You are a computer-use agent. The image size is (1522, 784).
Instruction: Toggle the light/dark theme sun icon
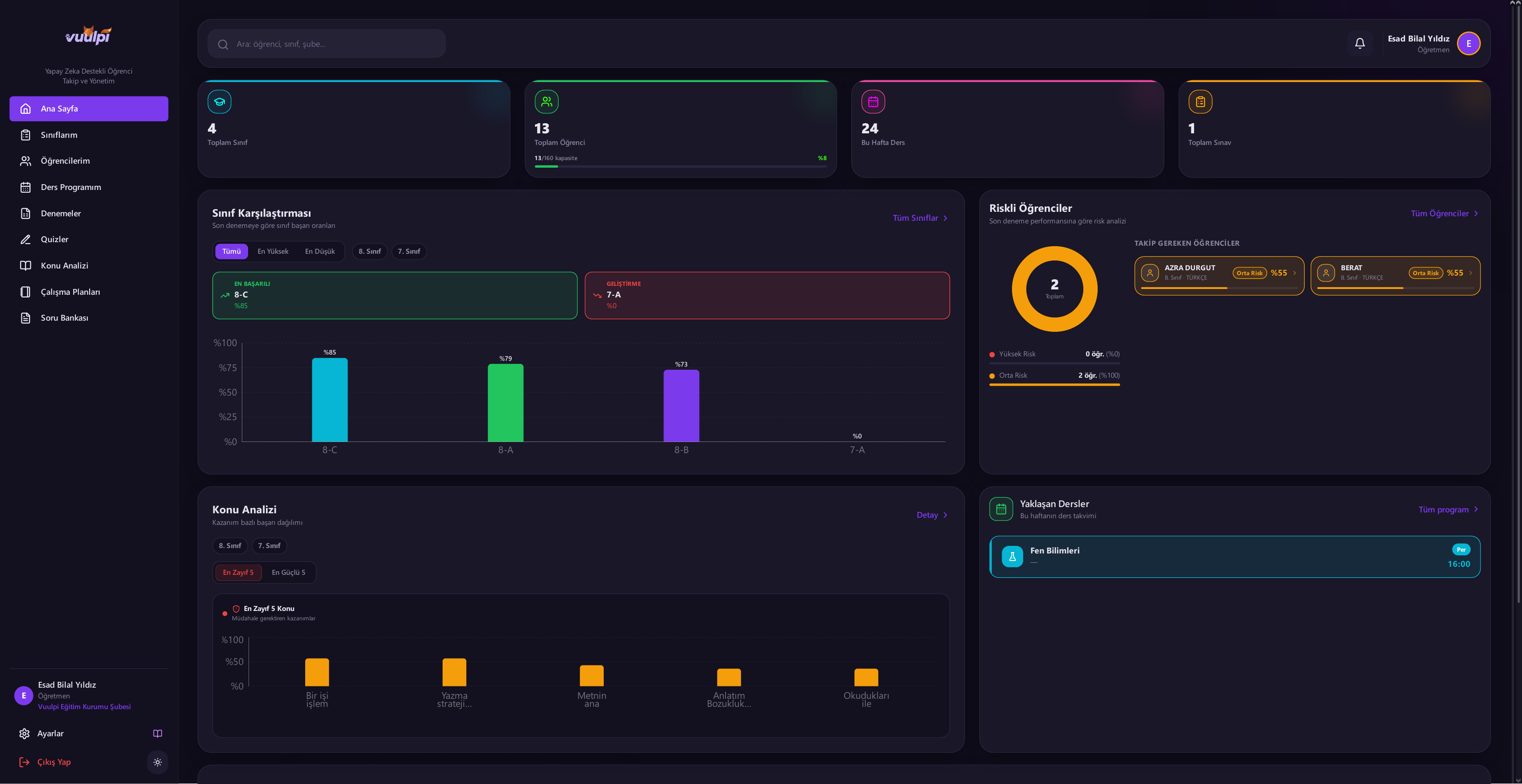click(157, 762)
